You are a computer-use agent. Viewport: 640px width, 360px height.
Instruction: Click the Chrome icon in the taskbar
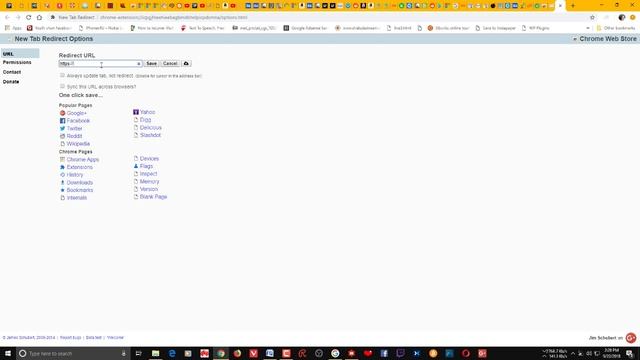click(221, 353)
